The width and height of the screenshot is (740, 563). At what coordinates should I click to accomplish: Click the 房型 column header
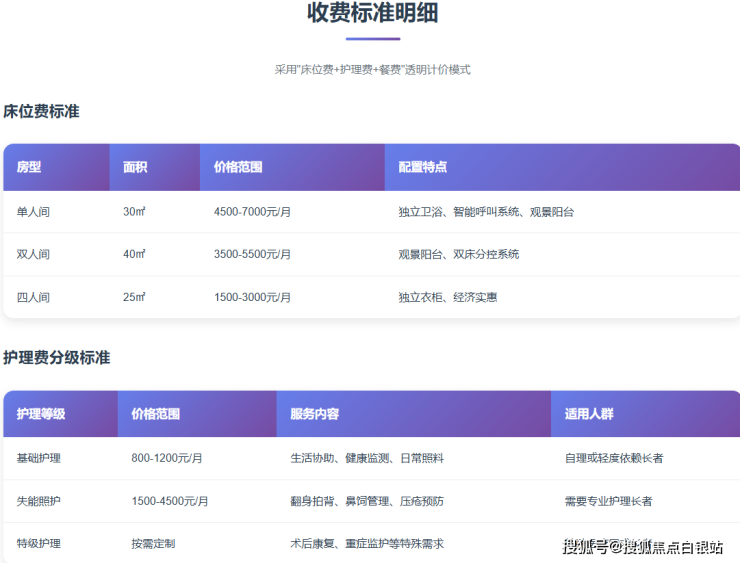(x=29, y=167)
